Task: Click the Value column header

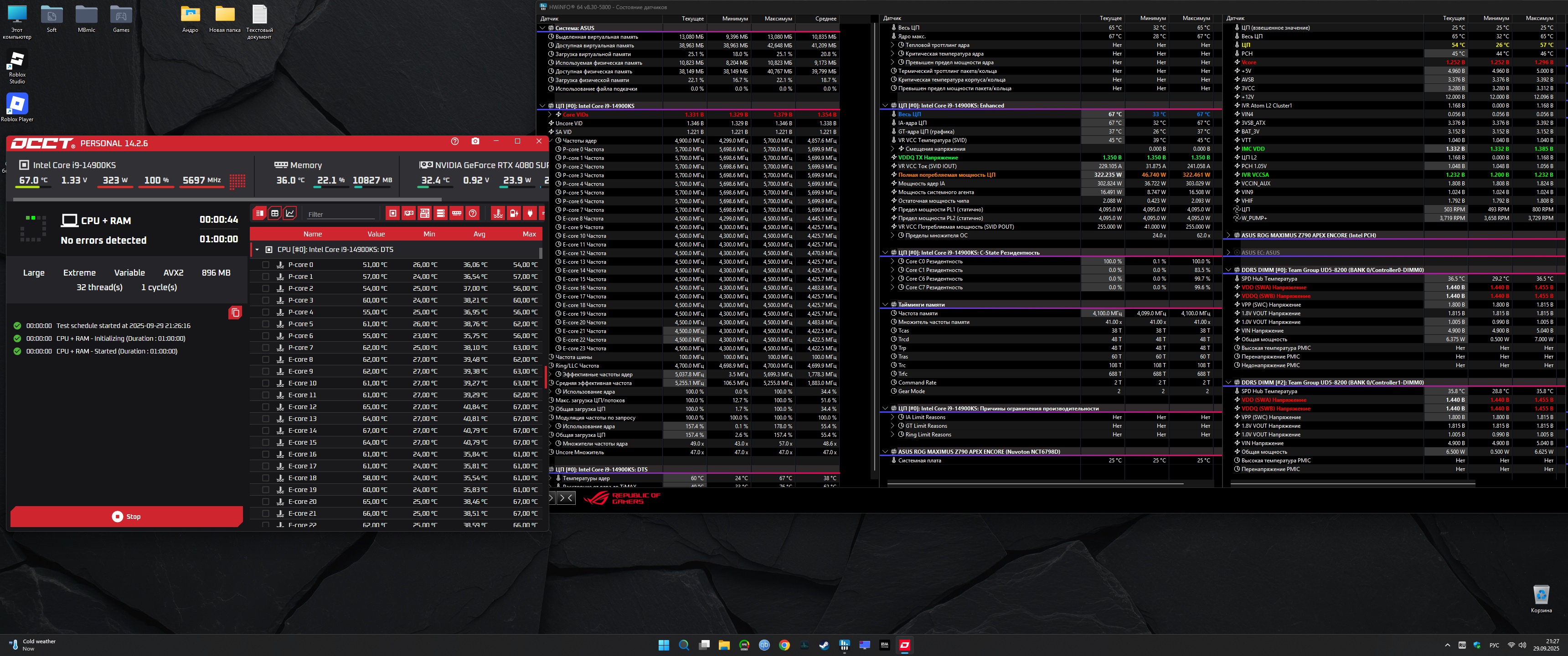Action: click(x=376, y=234)
